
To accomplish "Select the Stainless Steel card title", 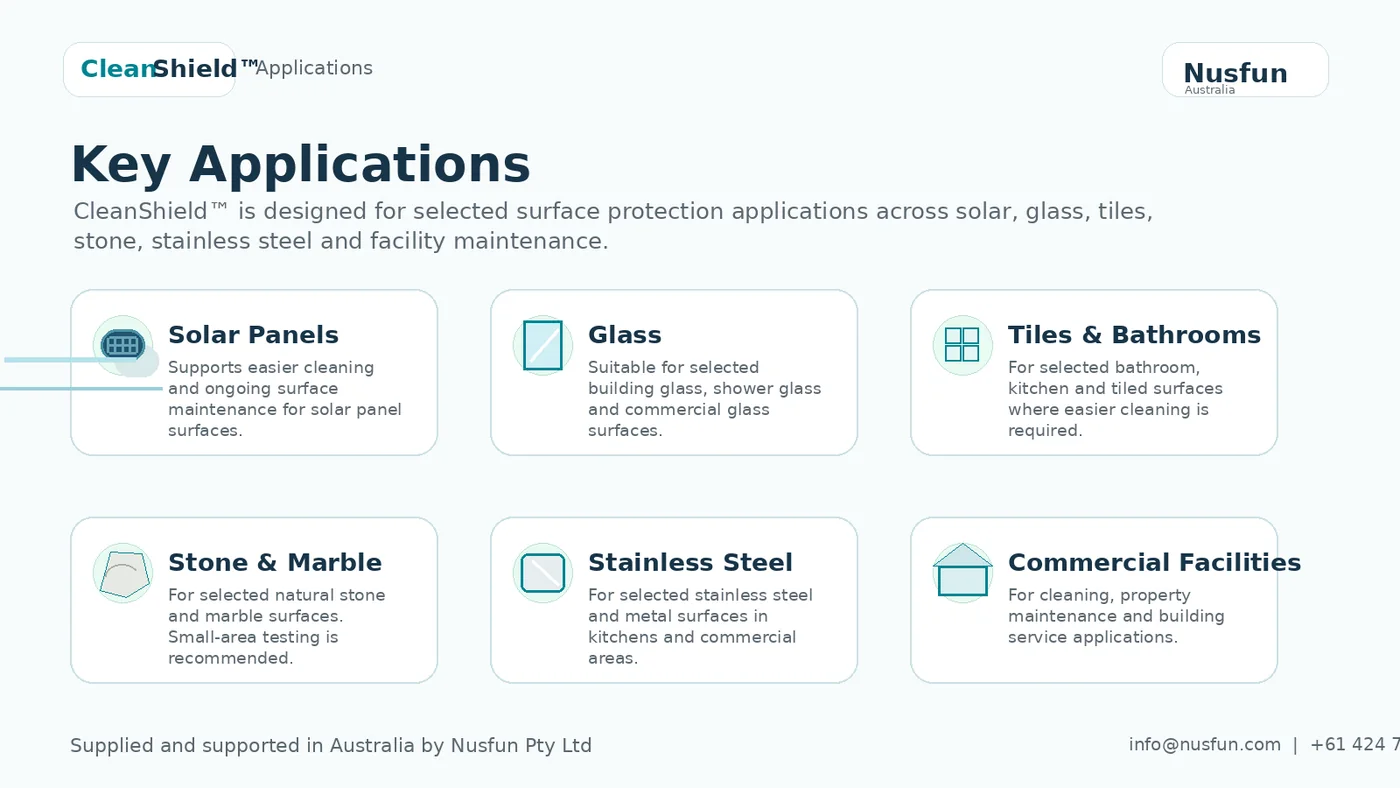I will pyautogui.click(x=690, y=562).
